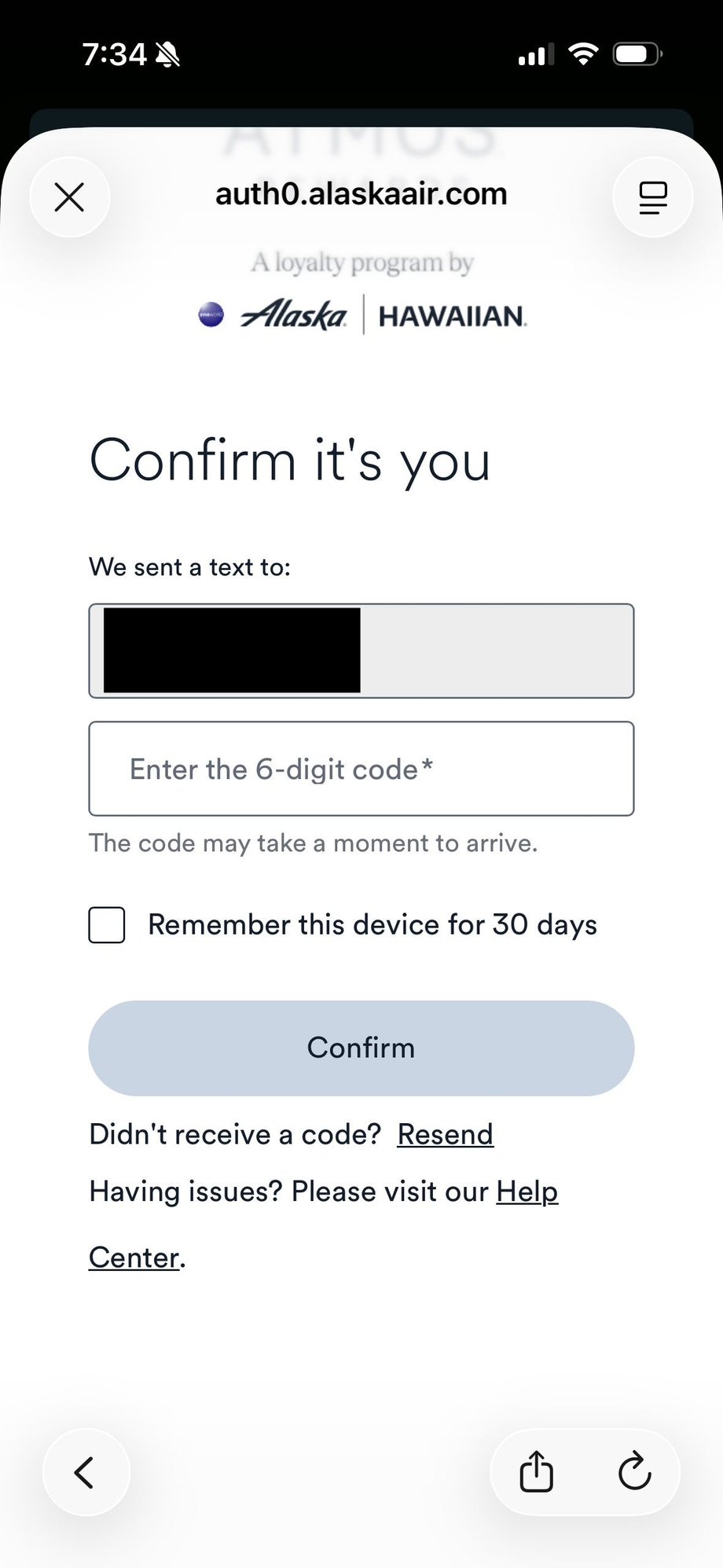
Task: Tap the silent mode bell icon
Action: (x=167, y=55)
